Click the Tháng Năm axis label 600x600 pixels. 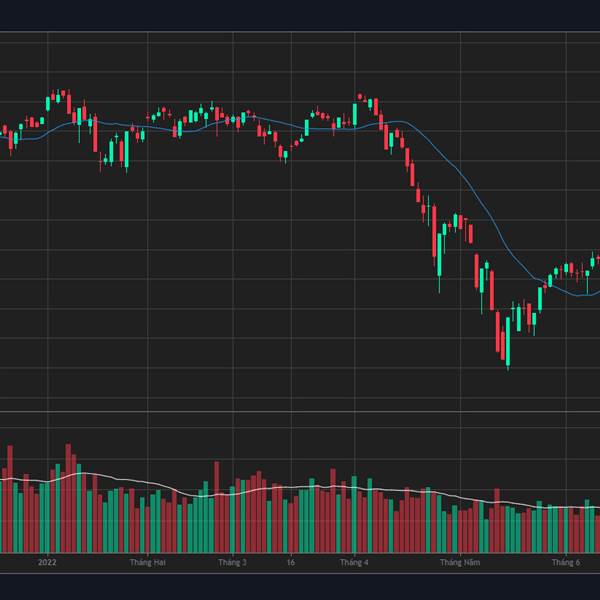[x=460, y=562]
